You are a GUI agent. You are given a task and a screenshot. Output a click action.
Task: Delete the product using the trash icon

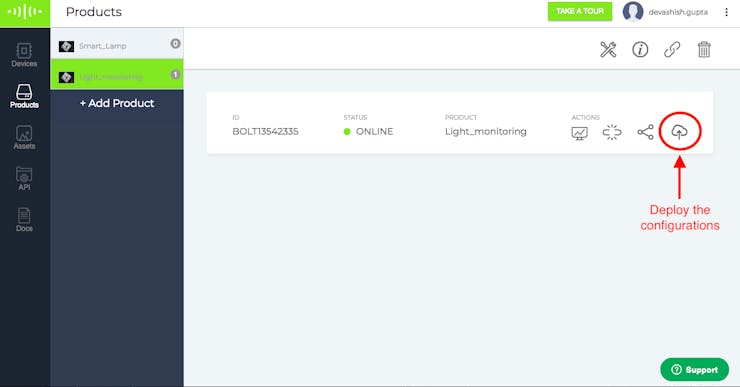[x=704, y=50]
